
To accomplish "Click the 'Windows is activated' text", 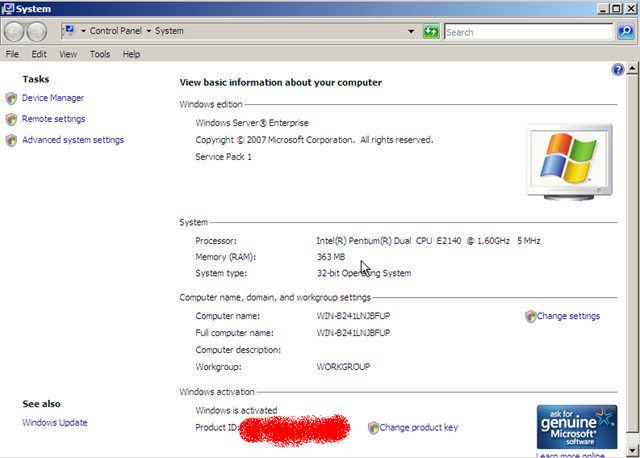I will click(236, 410).
